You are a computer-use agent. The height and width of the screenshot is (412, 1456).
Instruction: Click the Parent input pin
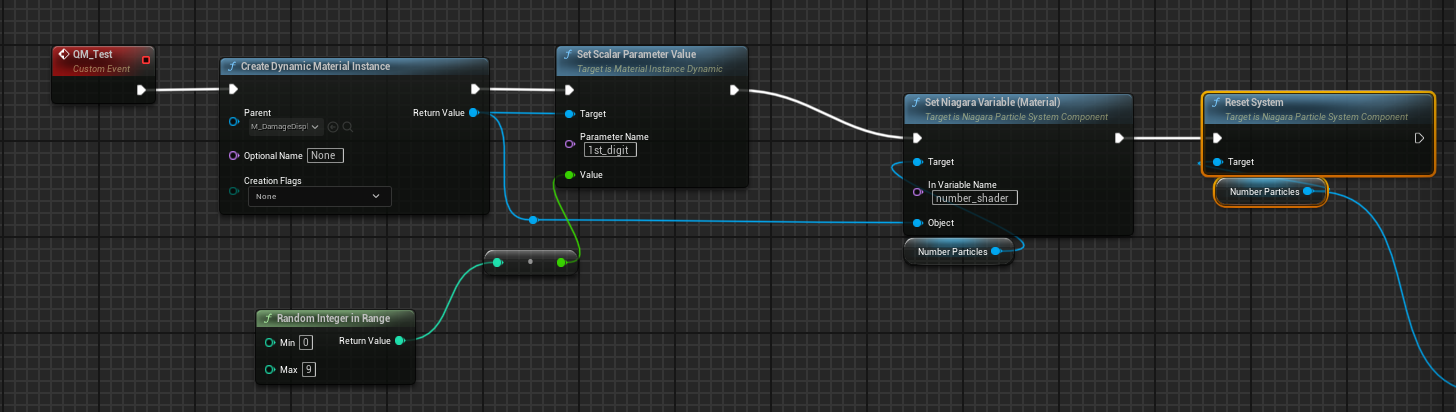[x=234, y=120]
